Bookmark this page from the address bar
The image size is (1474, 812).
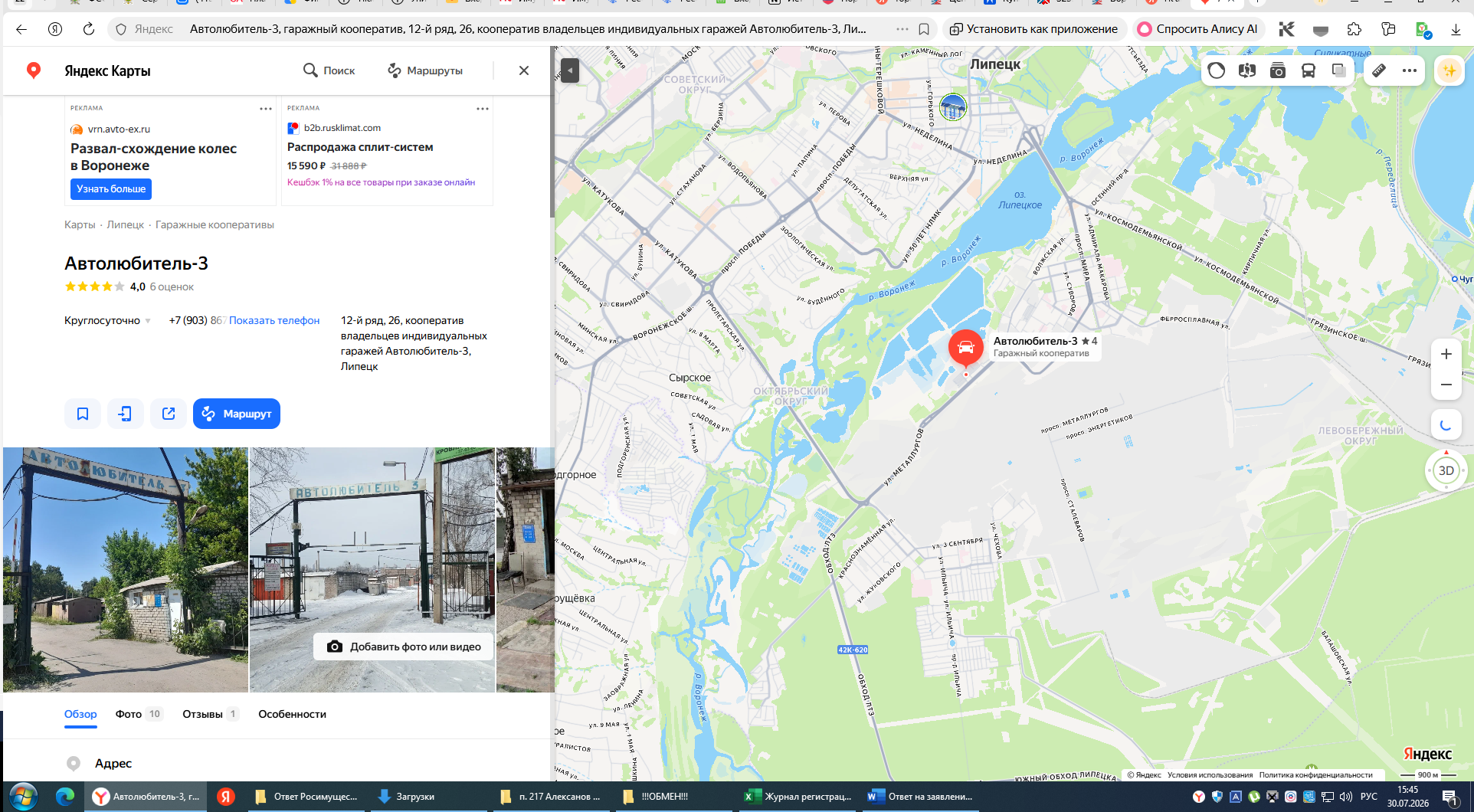pos(924,29)
